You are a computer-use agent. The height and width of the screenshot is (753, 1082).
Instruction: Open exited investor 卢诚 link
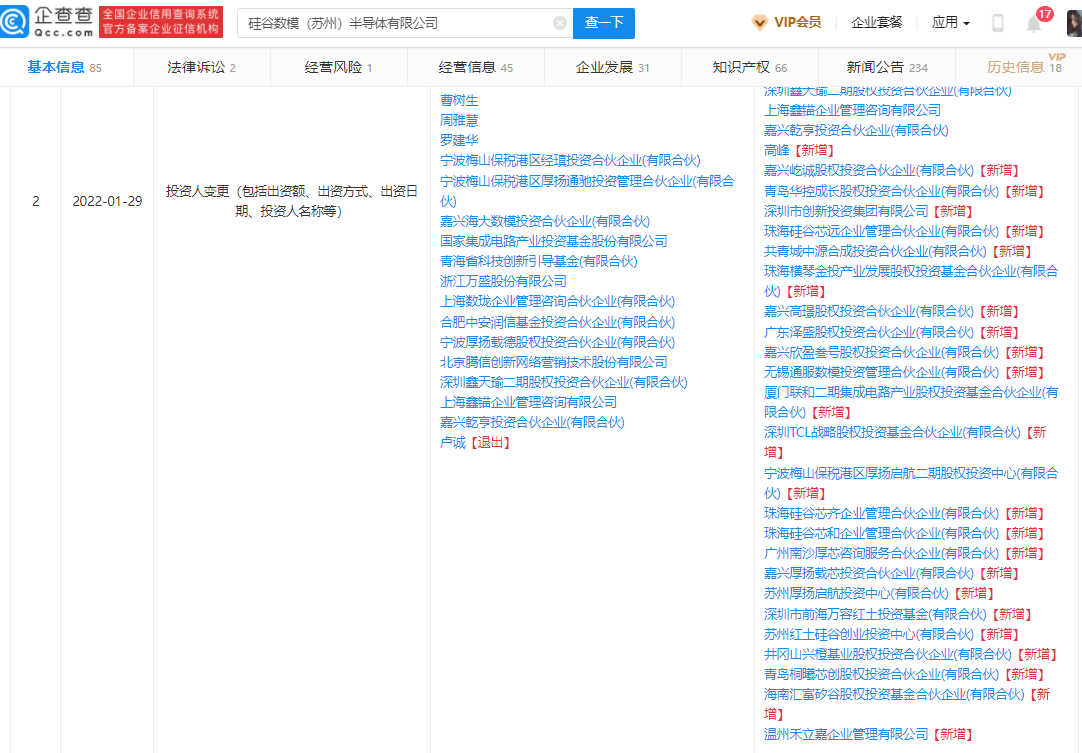453,442
